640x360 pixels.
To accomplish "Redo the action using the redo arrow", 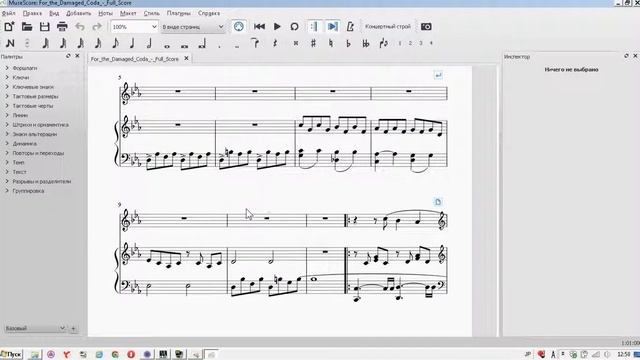I will 97,27.
